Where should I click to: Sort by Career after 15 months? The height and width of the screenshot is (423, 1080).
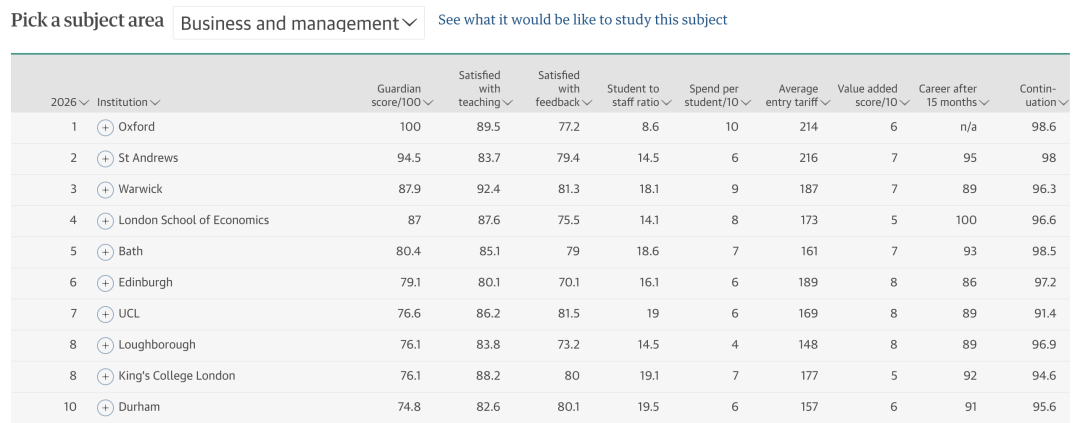click(x=953, y=95)
